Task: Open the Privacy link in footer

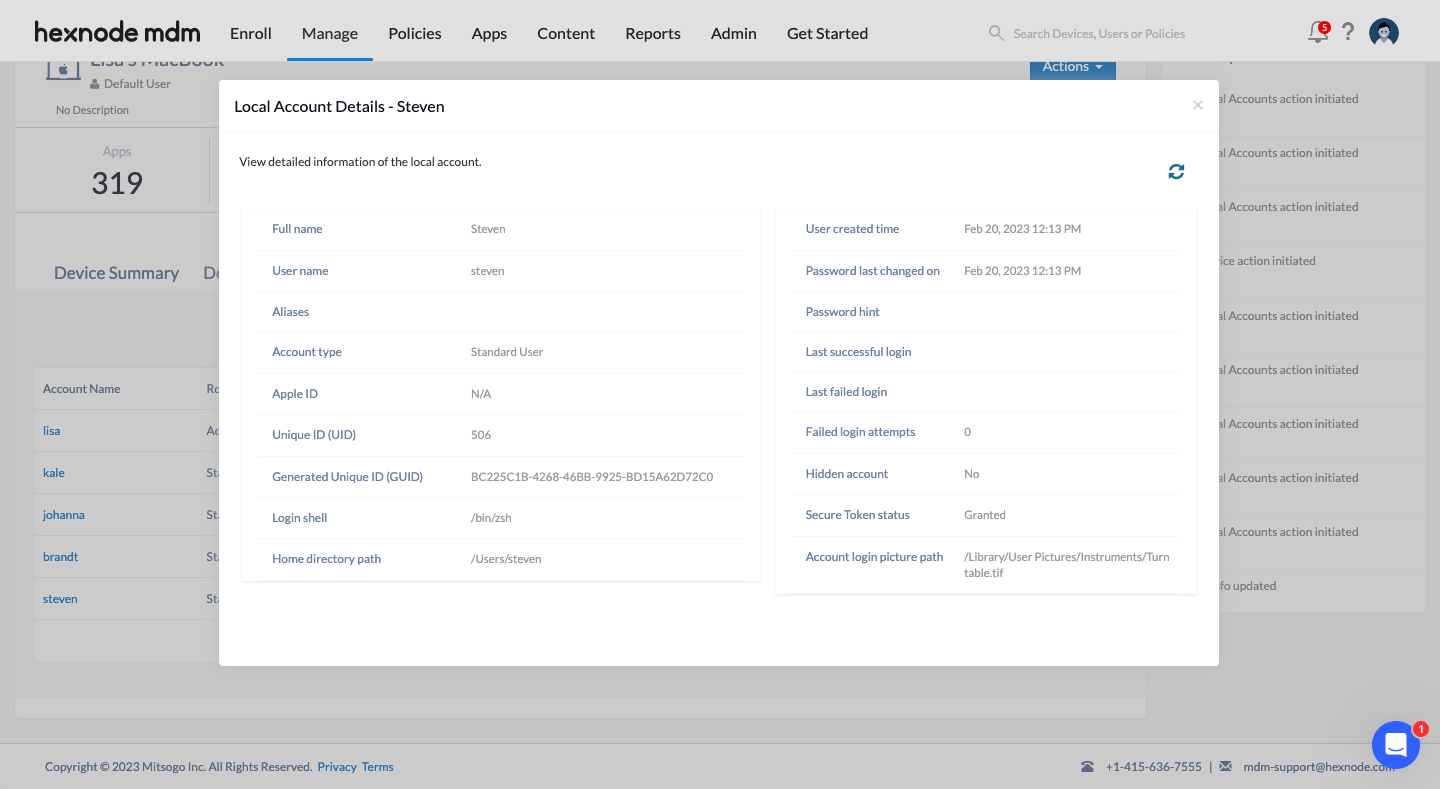Action: [337, 767]
